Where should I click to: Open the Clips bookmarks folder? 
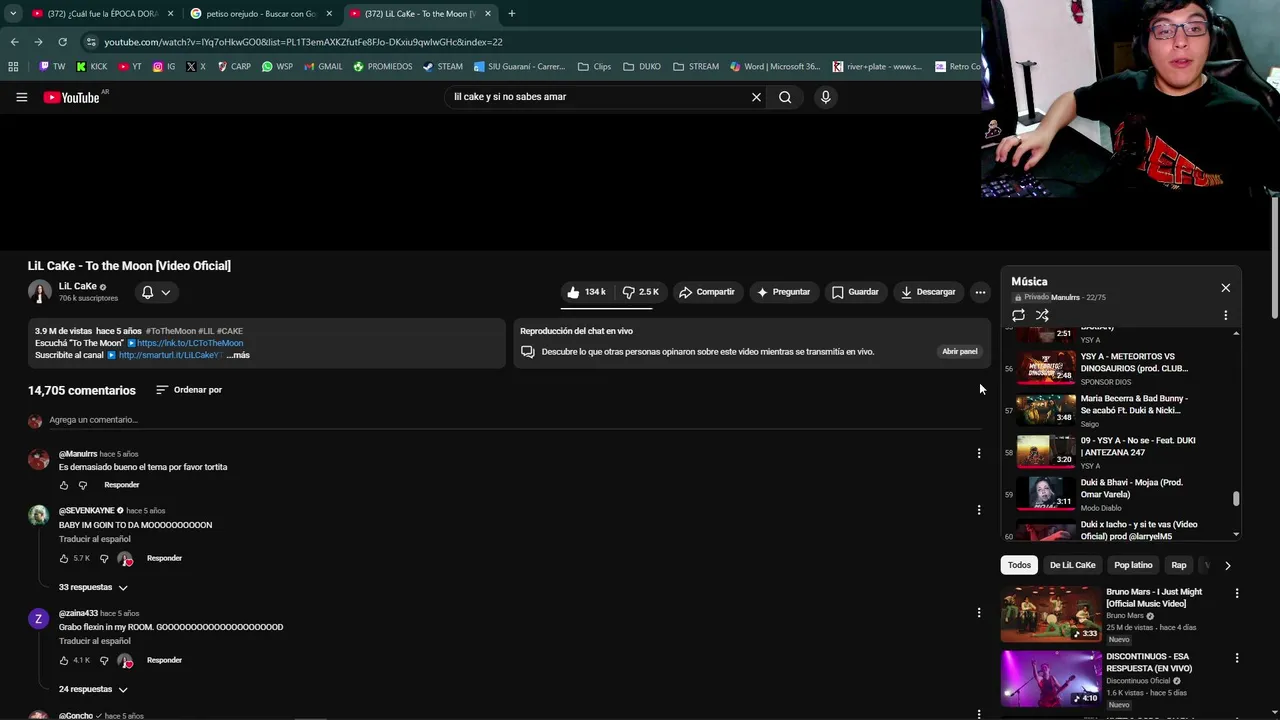point(594,67)
